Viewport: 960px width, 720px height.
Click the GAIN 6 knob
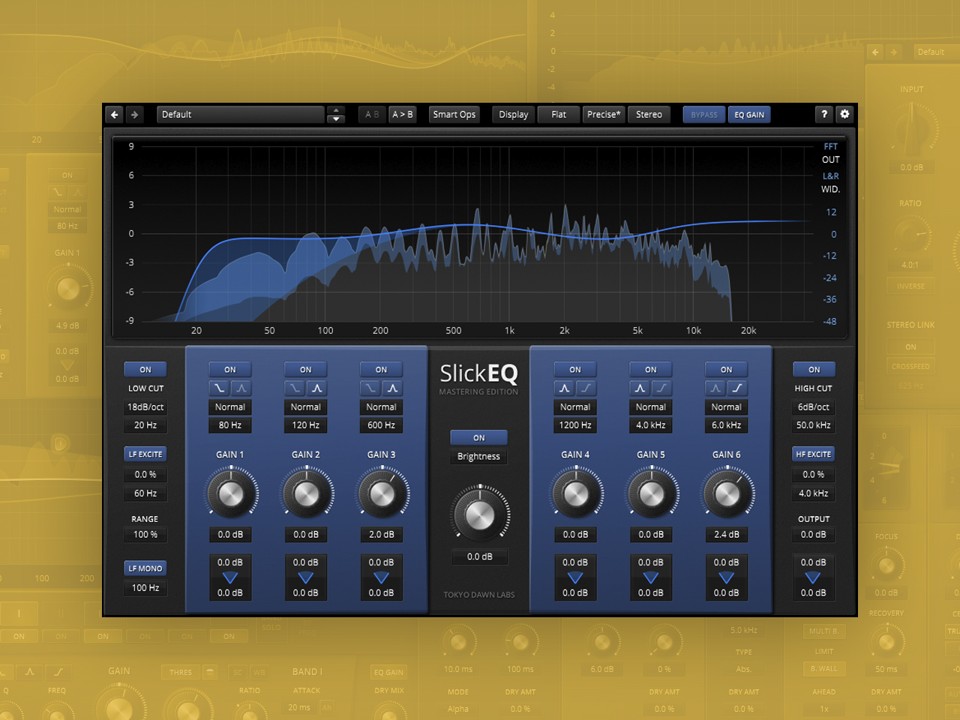[727, 494]
